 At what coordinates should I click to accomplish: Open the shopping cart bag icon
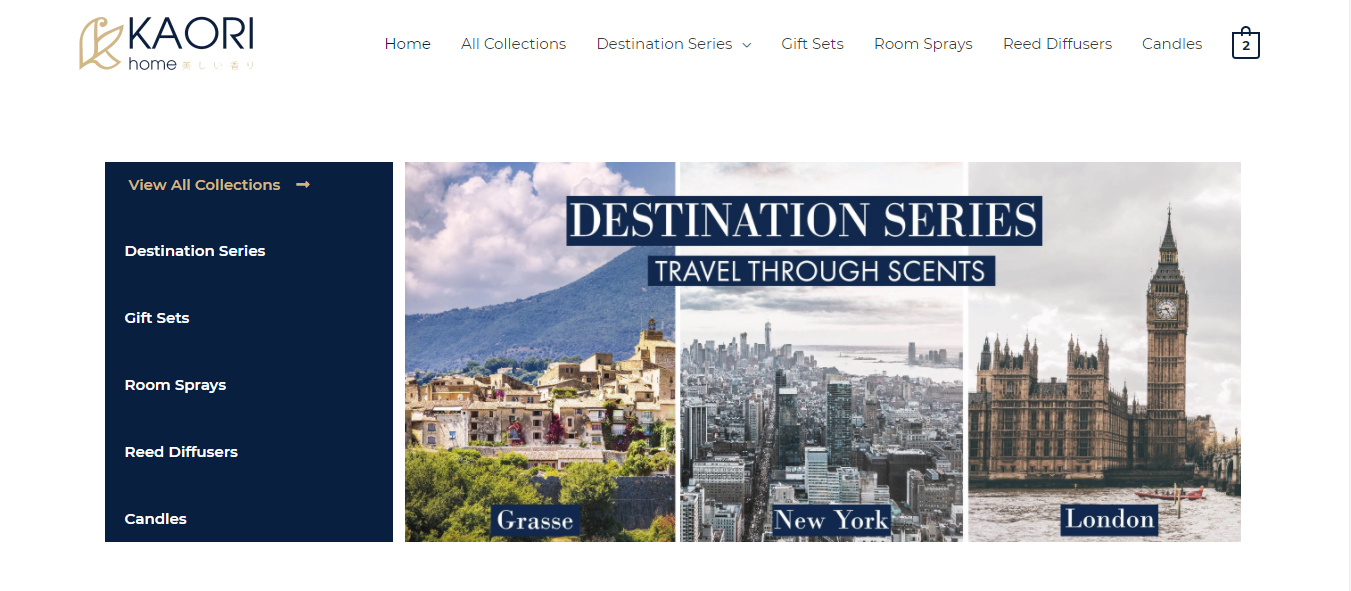click(x=1245, y=43)
